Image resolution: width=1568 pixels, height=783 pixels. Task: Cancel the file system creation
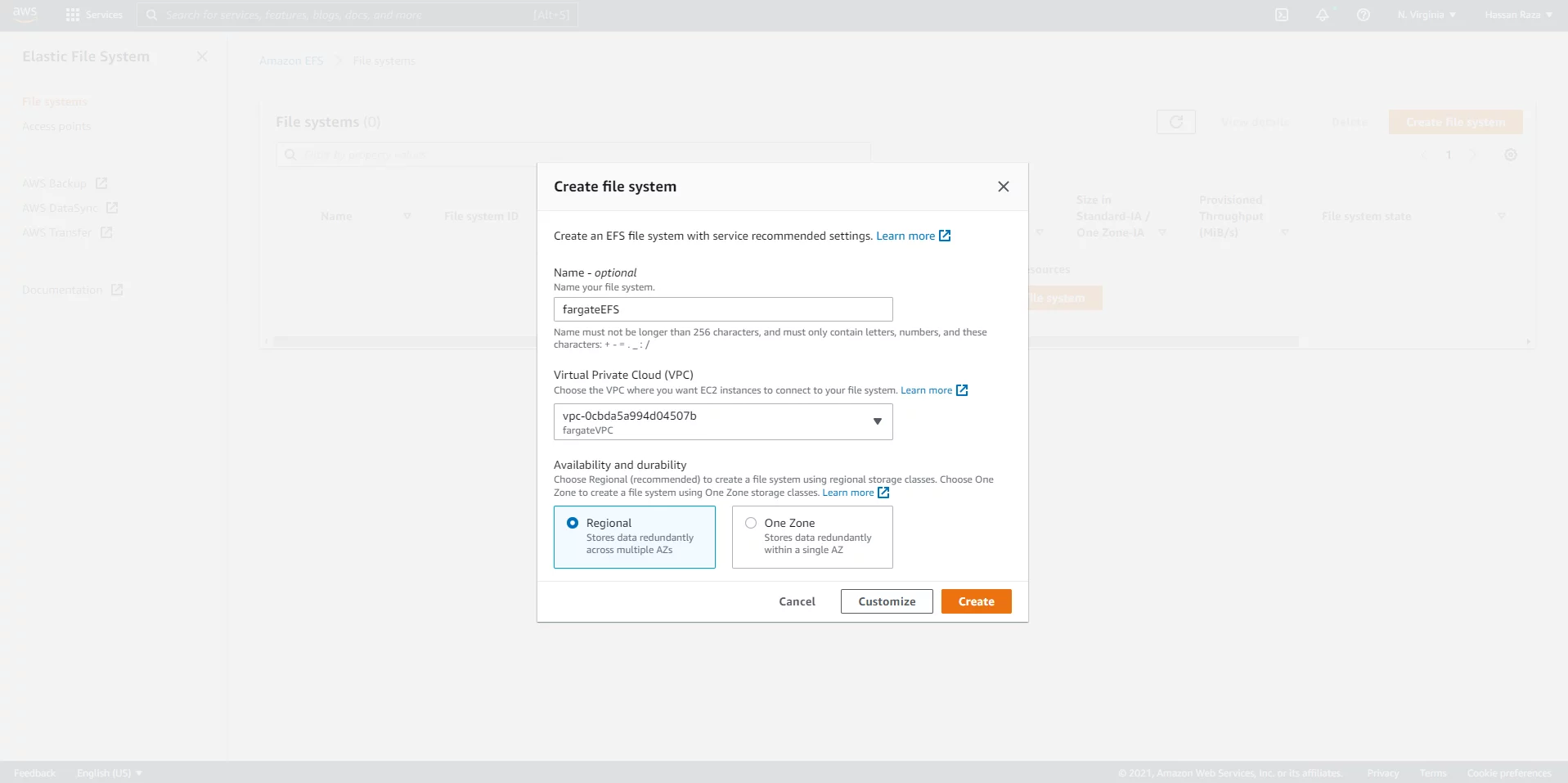click(x=797, y=601)
